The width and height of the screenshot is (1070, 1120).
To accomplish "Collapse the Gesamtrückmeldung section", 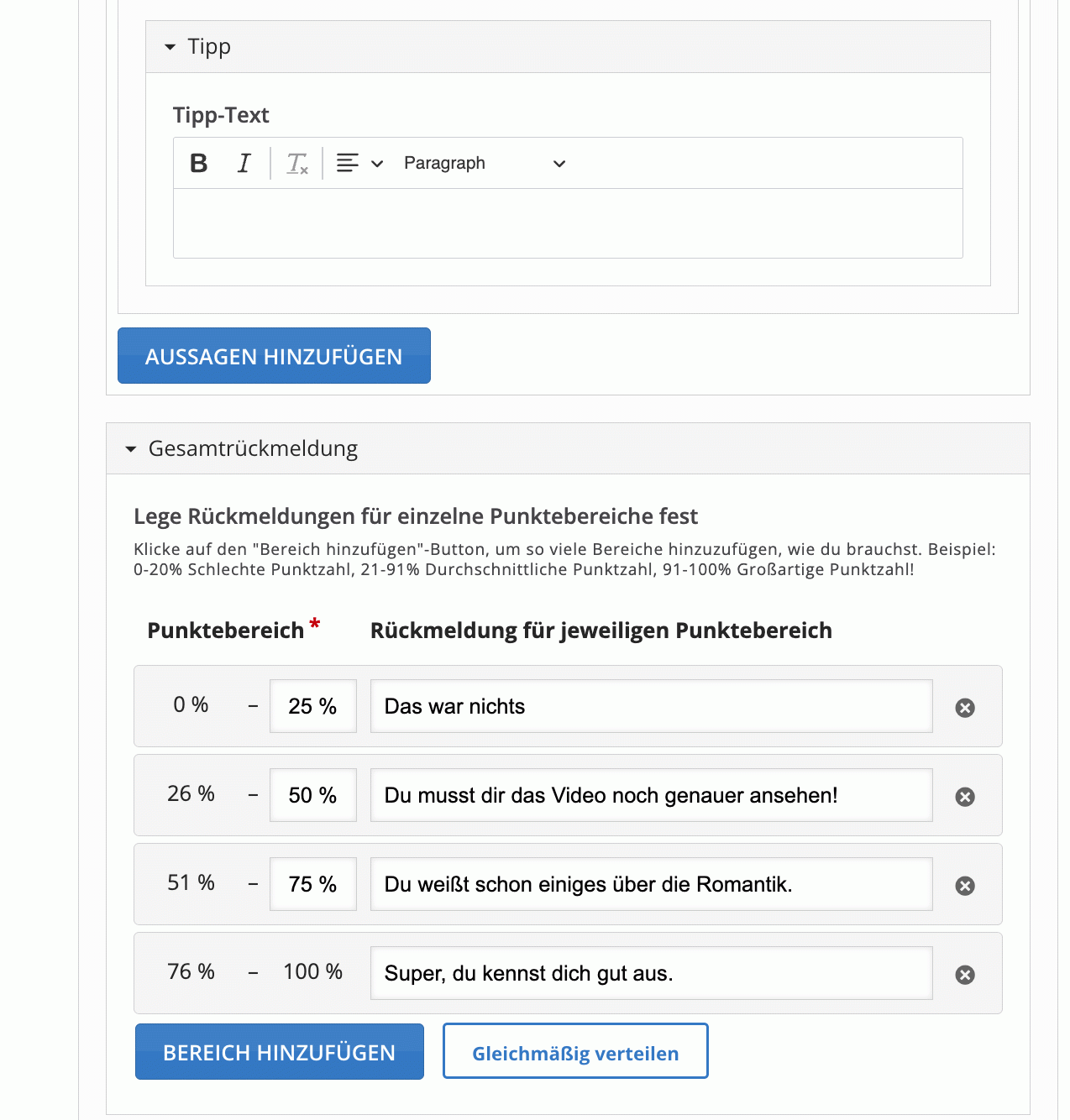I will point(131,449).
